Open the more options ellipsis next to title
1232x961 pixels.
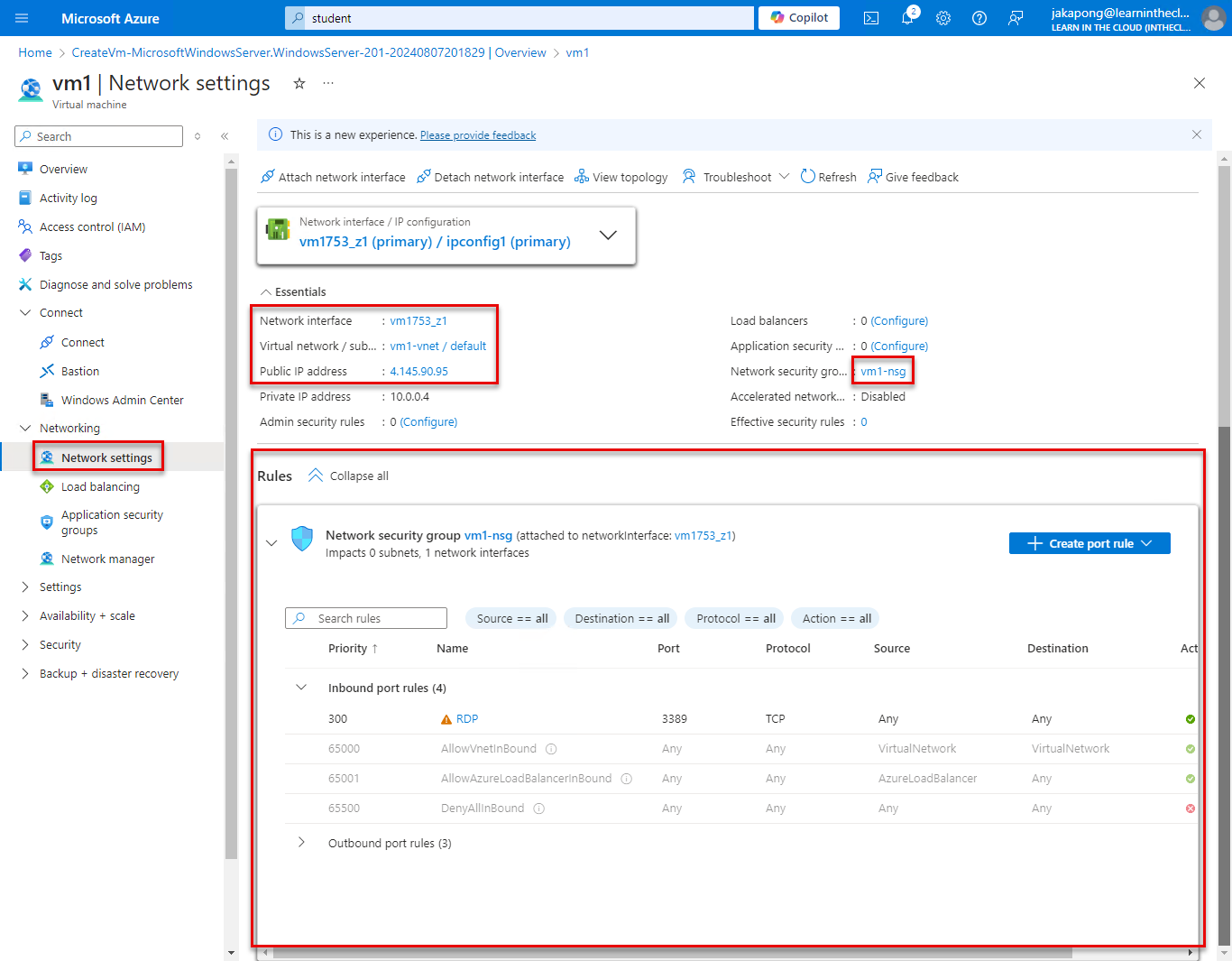[328, 83]
